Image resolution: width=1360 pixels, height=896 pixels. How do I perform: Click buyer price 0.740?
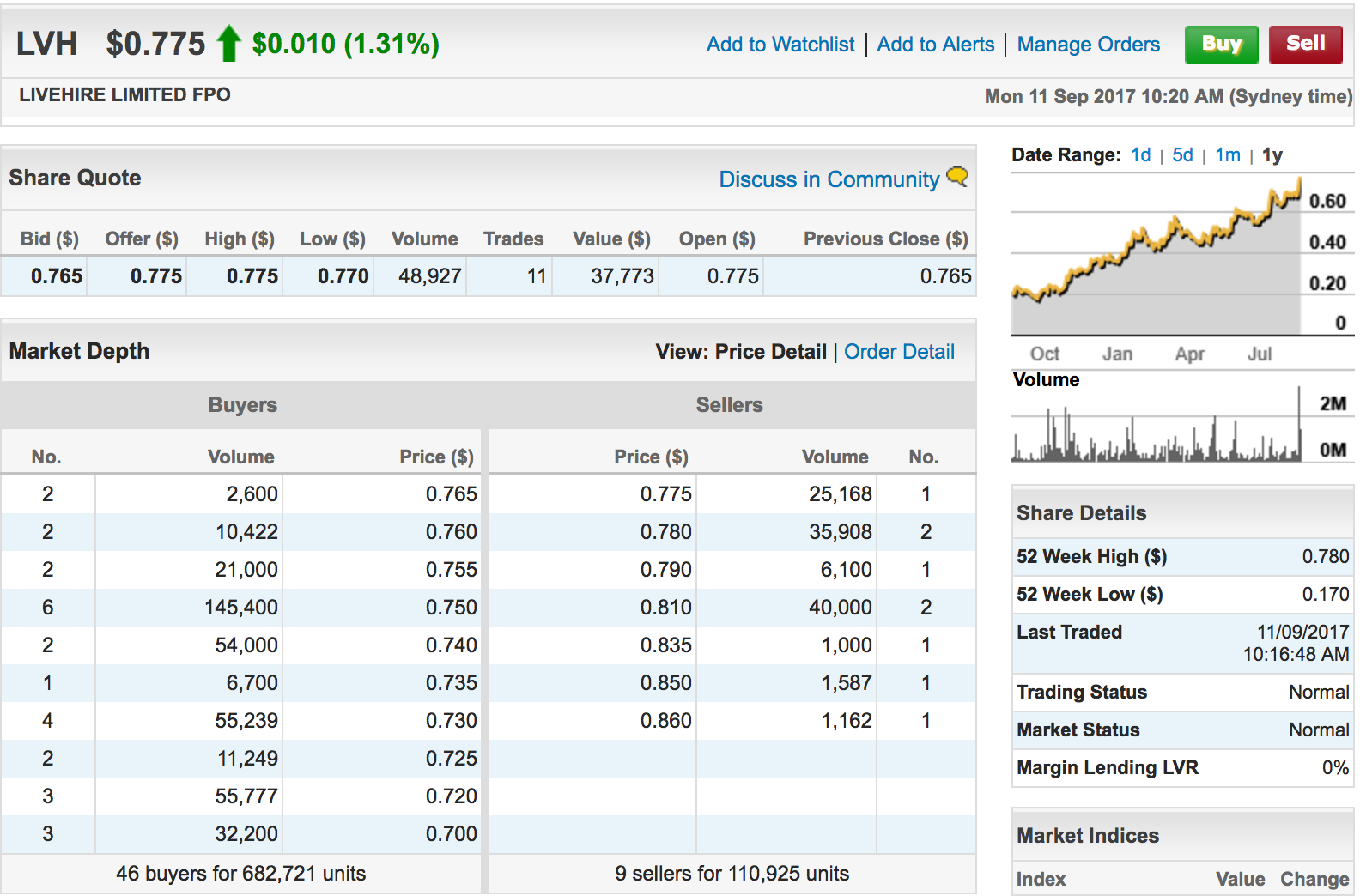tap(451, 645)
